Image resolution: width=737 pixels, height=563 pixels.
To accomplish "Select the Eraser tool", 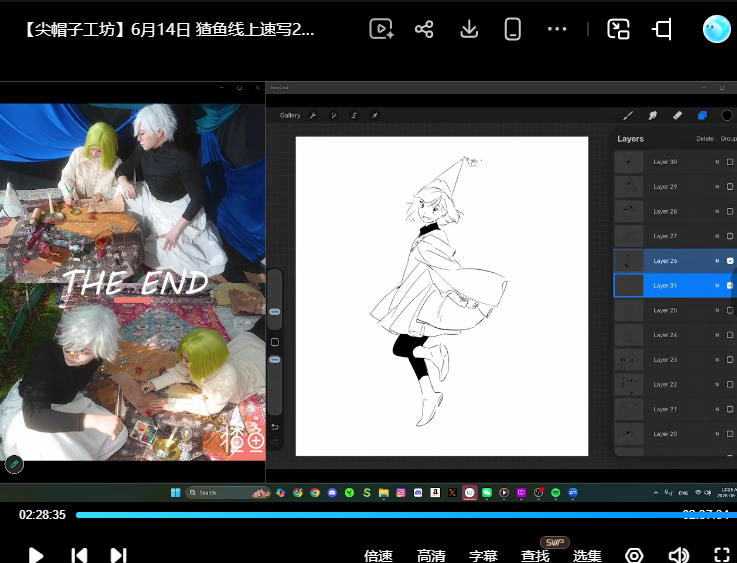I will (x=677, y=115).
